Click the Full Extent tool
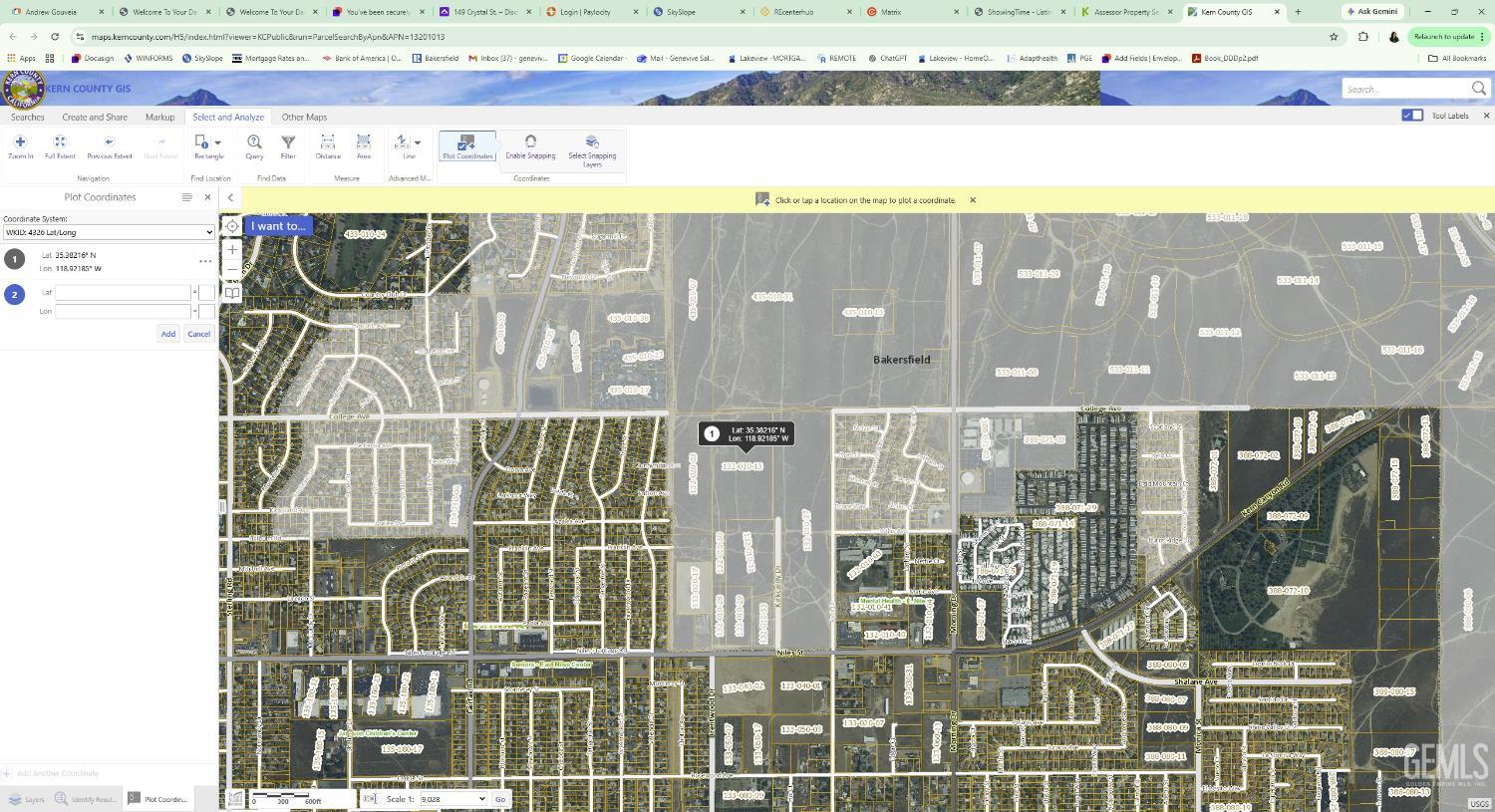The height and width of the screenshot is (812, 1495). (60, 147)
